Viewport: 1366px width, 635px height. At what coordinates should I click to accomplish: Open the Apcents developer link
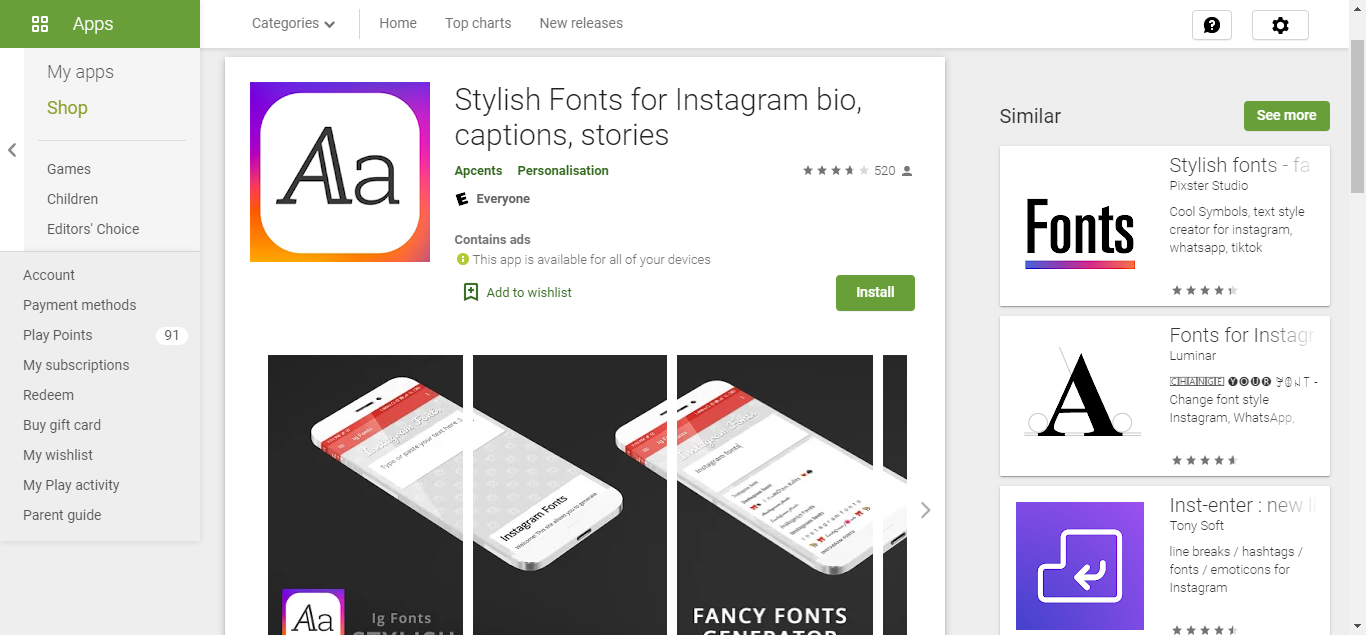click(x=478, y=170)
